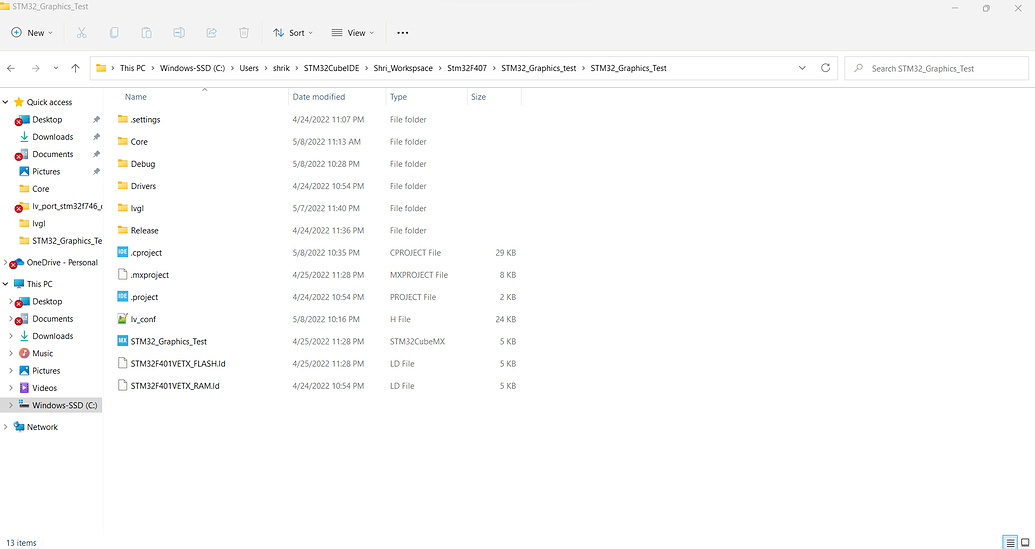Select the lv_conf header file

[x=143, y=319]
